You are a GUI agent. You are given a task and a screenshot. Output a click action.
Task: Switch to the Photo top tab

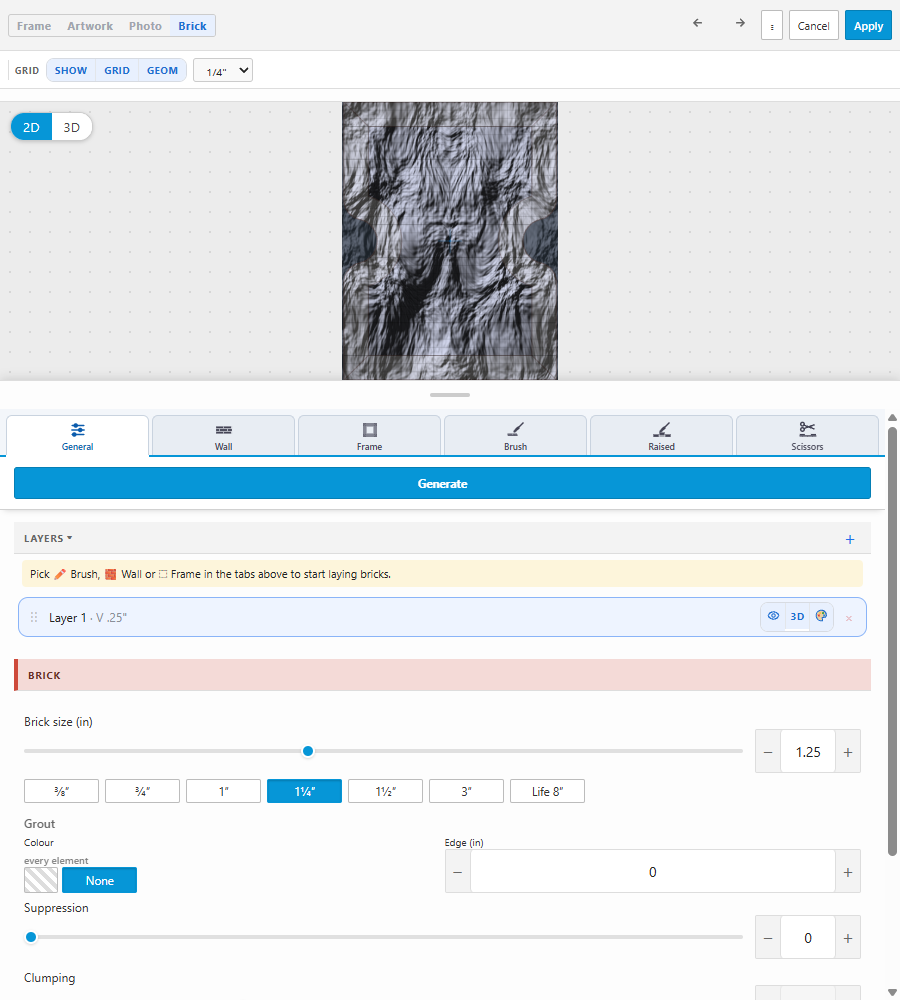145,26
